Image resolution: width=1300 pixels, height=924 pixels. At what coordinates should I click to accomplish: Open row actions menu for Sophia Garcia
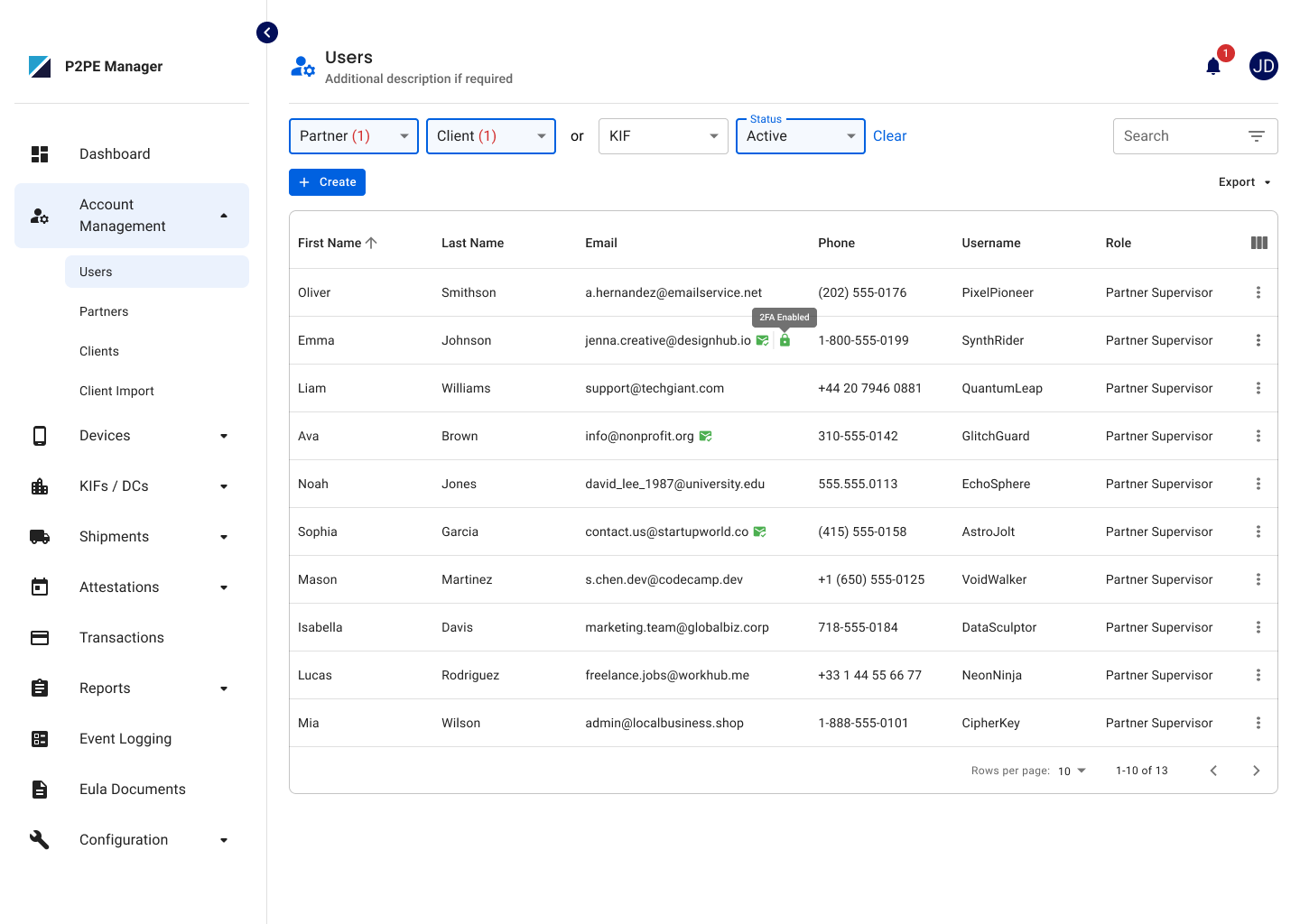coord(1258,531)
